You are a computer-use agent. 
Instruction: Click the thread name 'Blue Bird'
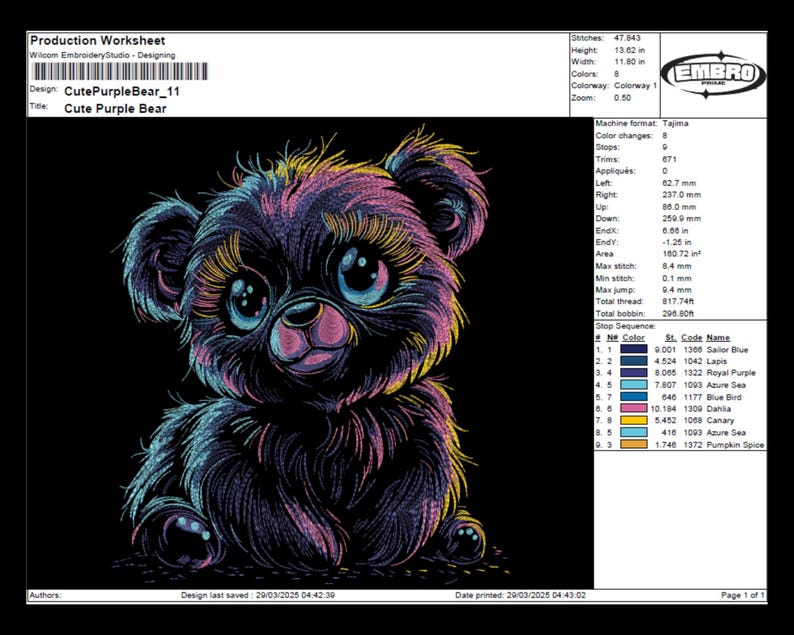[x=724, y=397]
